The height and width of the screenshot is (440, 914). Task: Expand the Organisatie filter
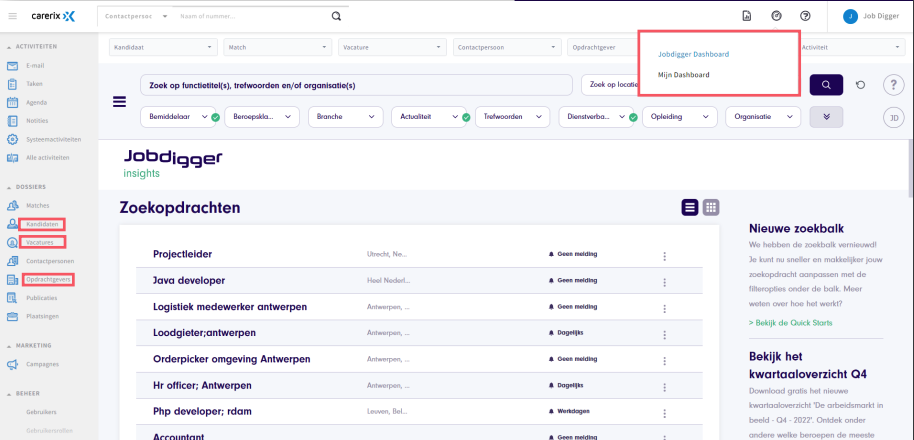click(762, 117)
